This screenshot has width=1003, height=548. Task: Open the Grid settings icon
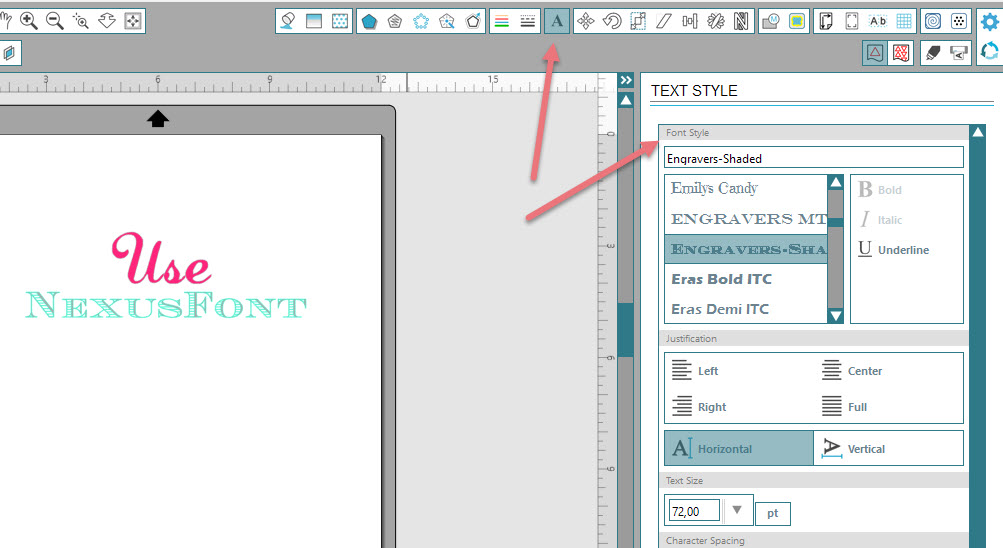pos(904,21)
